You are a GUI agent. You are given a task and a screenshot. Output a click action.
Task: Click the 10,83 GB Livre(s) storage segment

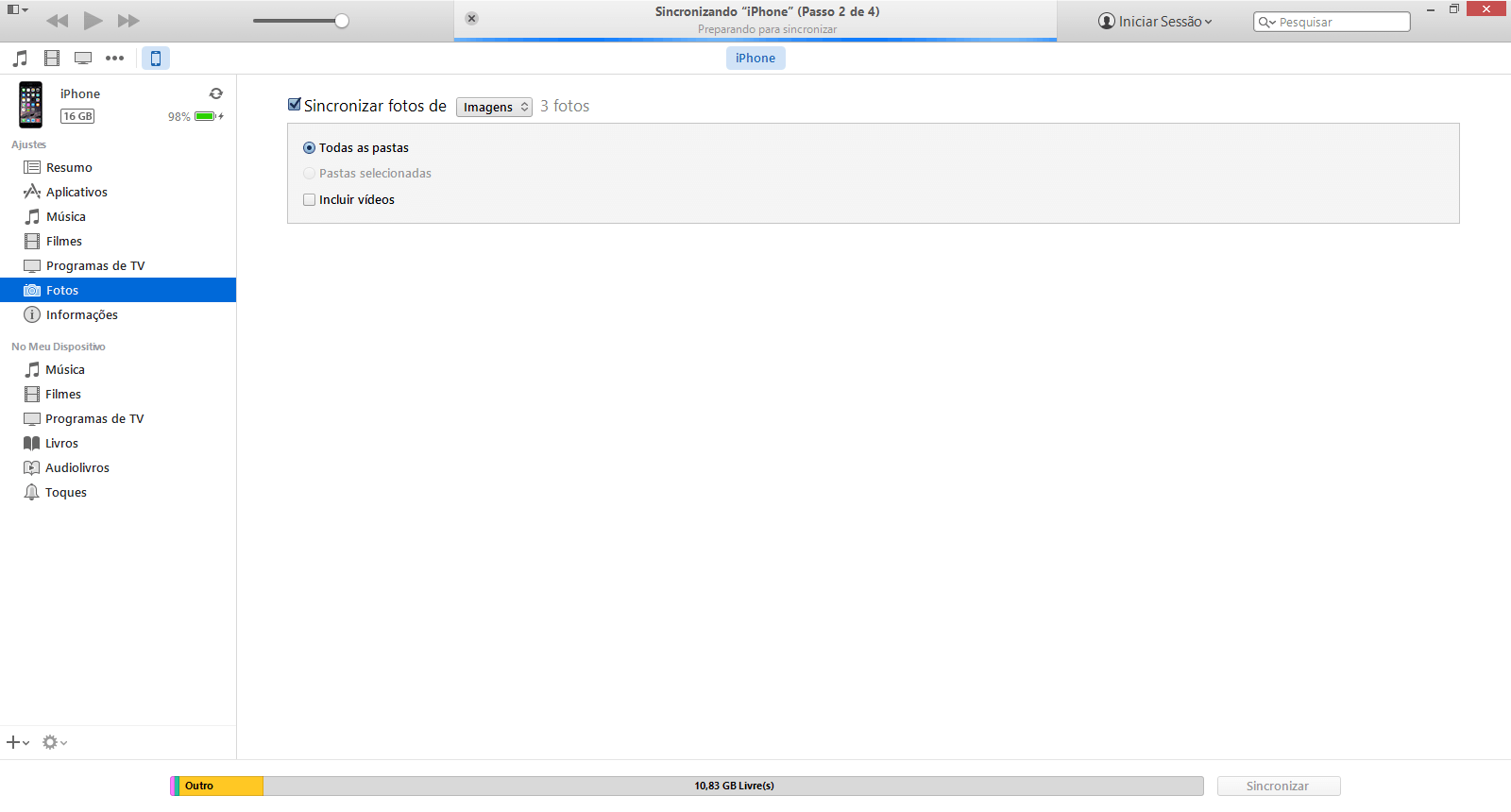734,786
